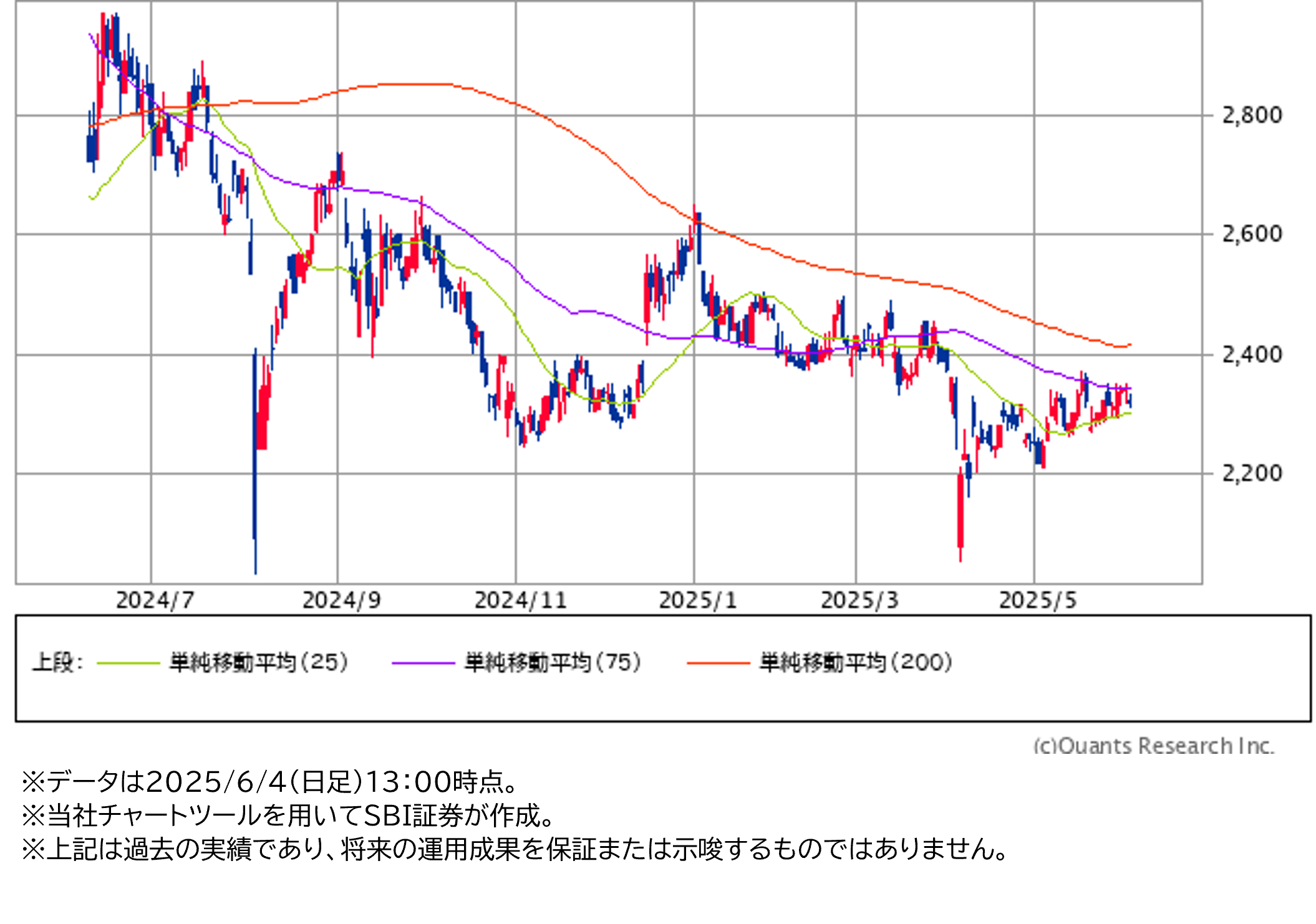Image resolution: width=1316 pixels, height=924 pixels.
Task: Click the 単純移動平均(25) legend text
Action: [258, 662]
